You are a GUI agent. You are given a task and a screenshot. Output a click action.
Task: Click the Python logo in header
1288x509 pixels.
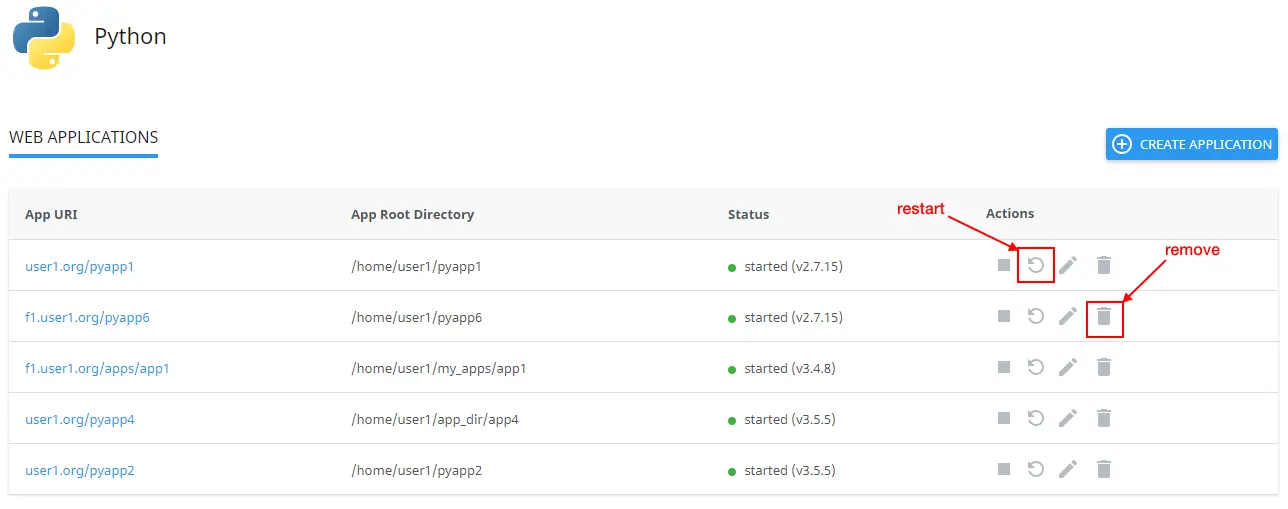44,38
